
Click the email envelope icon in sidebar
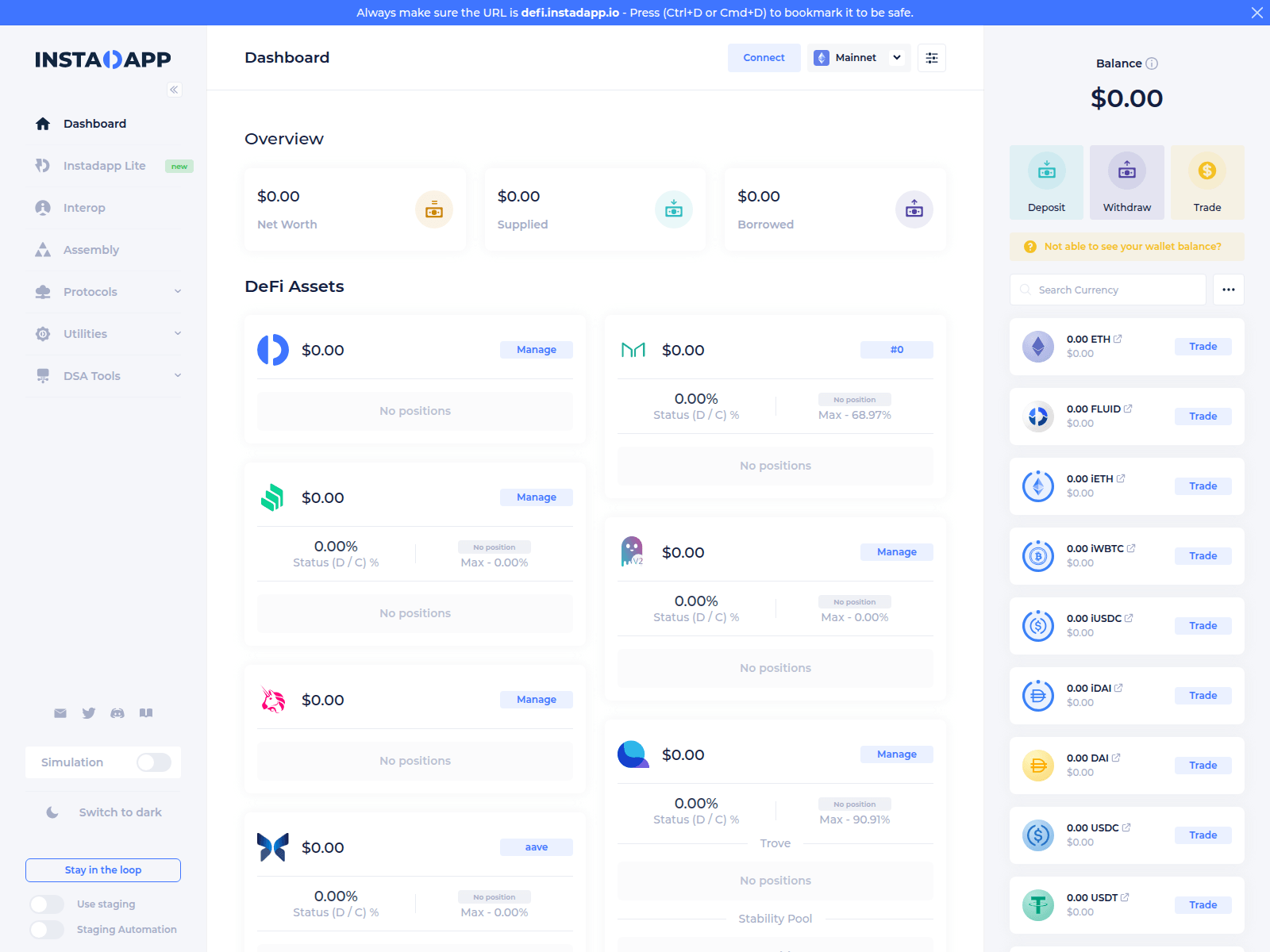(x=60, y=713)
